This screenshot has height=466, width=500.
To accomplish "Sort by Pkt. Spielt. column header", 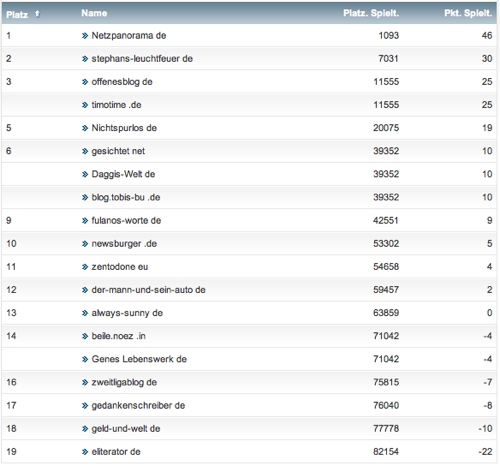I will (x=468, y=13).
